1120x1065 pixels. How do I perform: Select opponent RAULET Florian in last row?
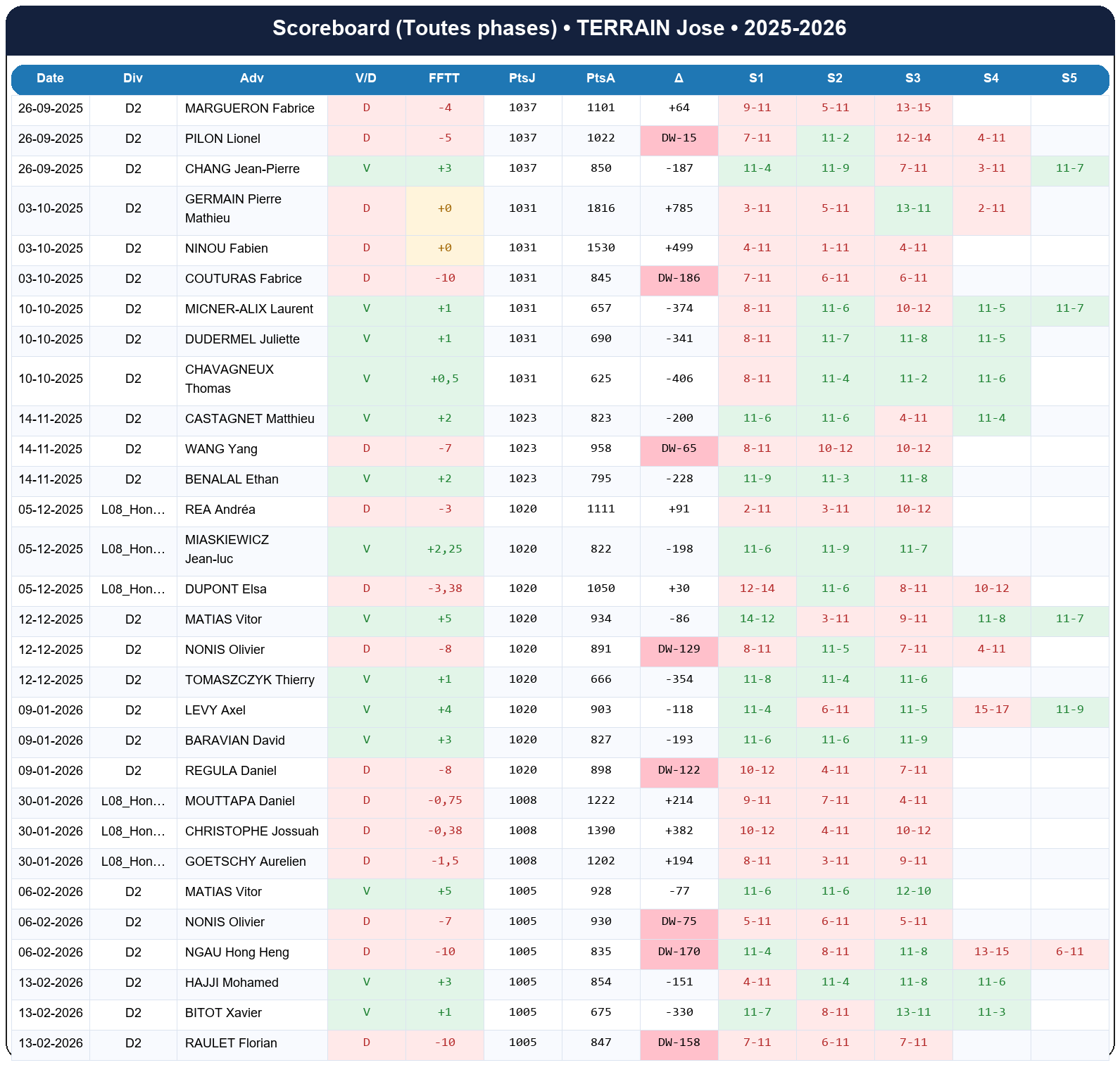(x=231, y=1043)
